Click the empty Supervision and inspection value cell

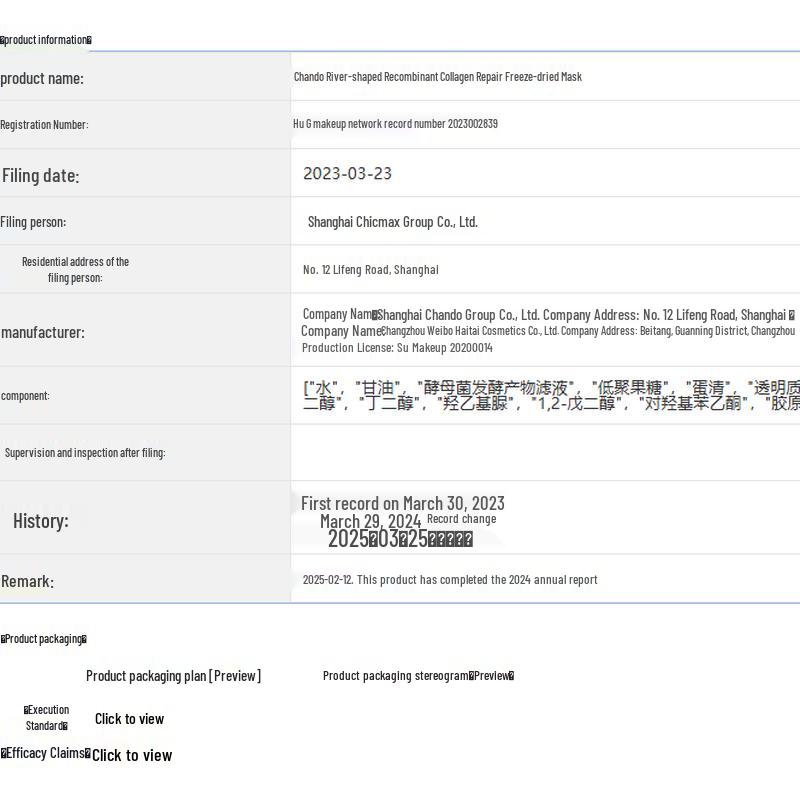[x=545, y=453]
